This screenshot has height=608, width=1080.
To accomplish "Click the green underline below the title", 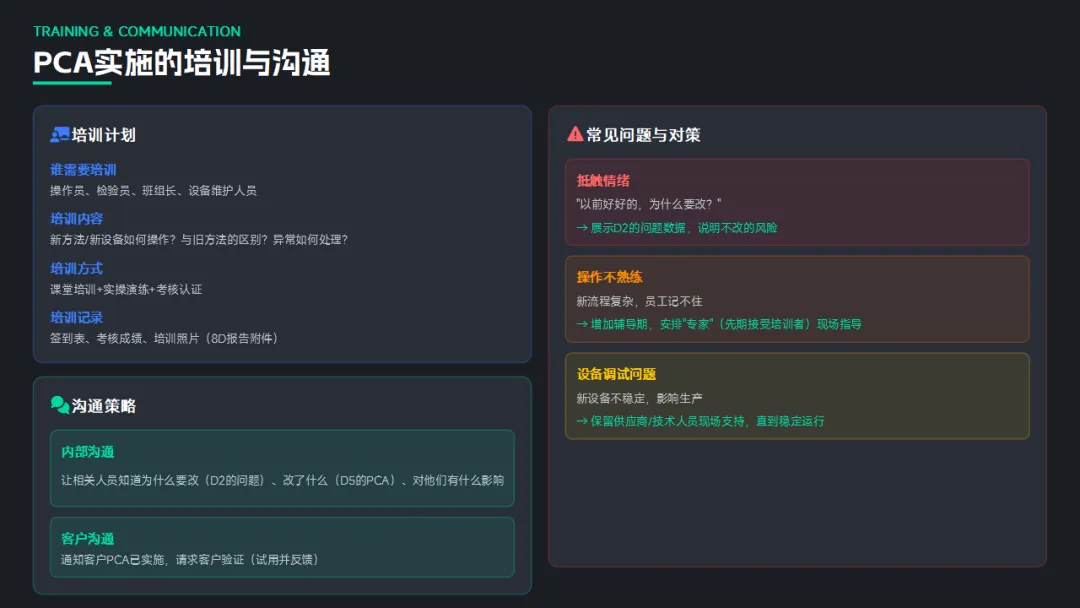I will (x=72, y=83).
